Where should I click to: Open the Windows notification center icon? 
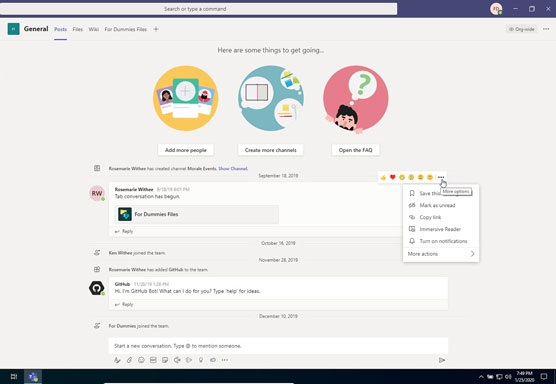pos(544,377)
